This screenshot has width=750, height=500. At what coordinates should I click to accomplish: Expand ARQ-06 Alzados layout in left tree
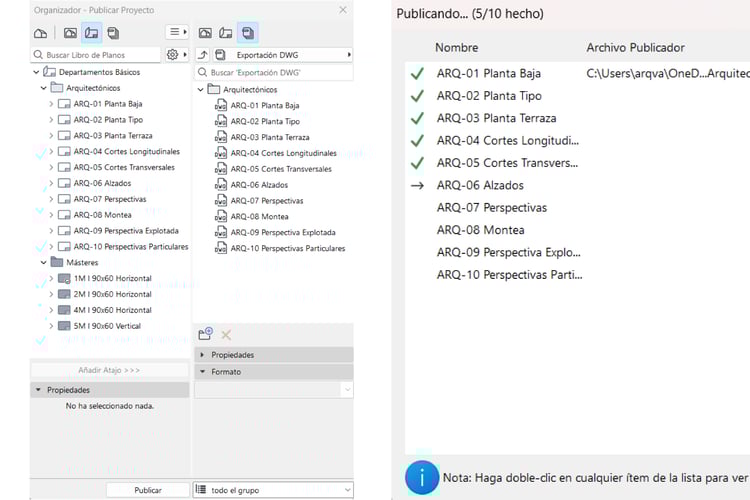click(x=51, y=183)
